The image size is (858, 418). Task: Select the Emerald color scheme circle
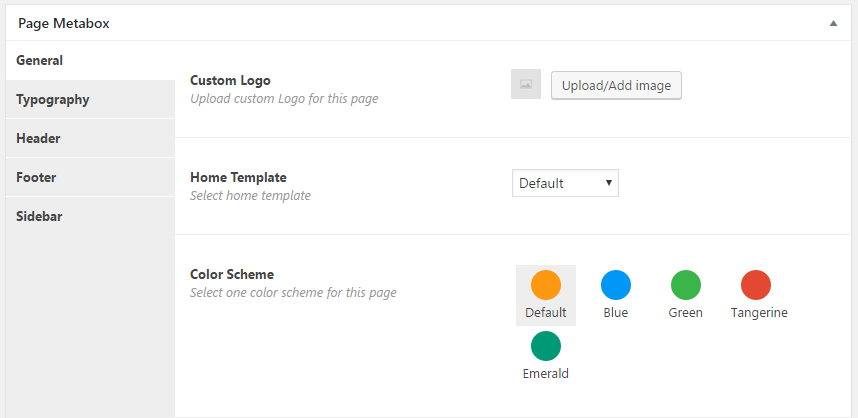tap(546, 346)
